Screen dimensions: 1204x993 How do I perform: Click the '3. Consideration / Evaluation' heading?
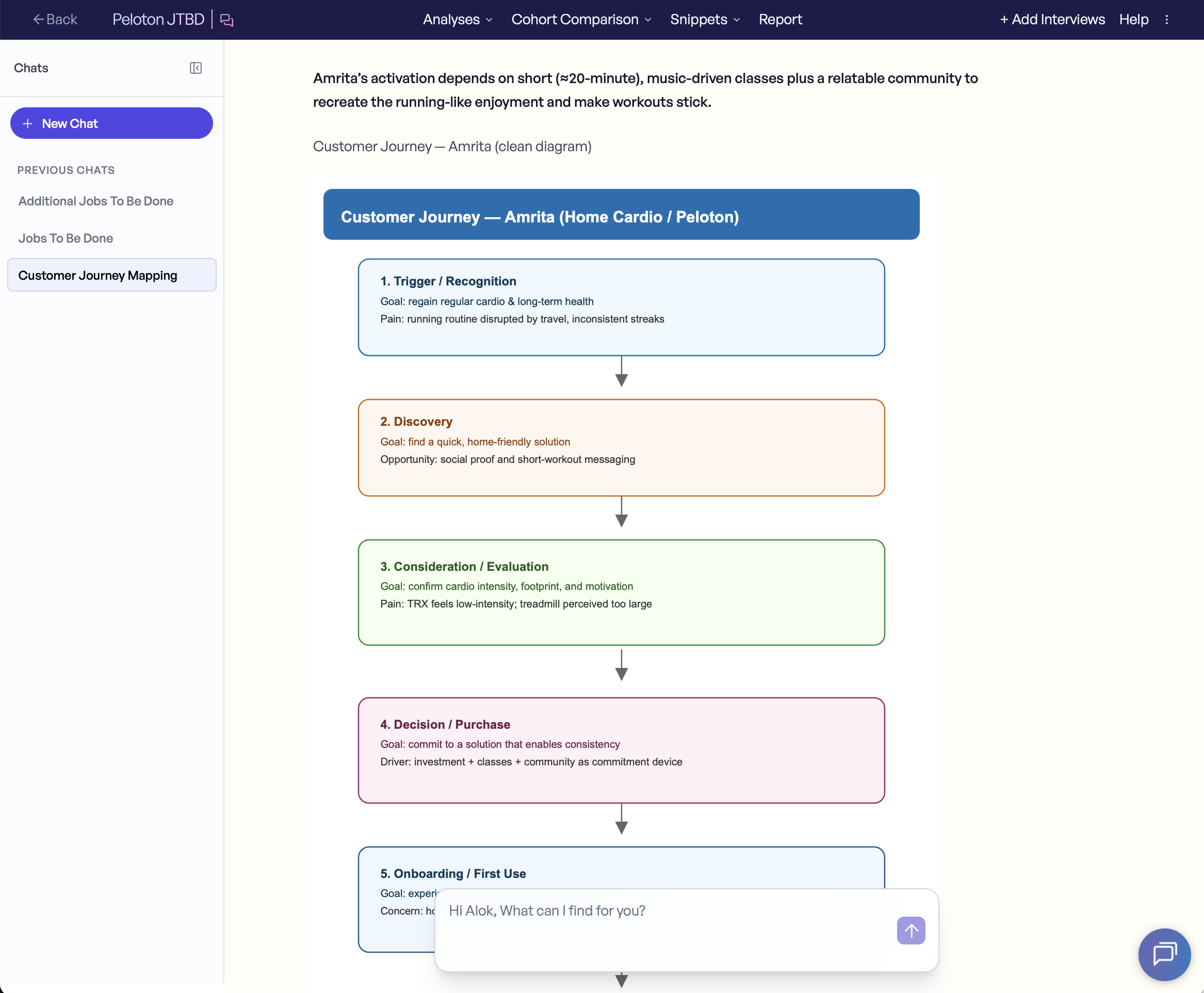pos(464,566)
